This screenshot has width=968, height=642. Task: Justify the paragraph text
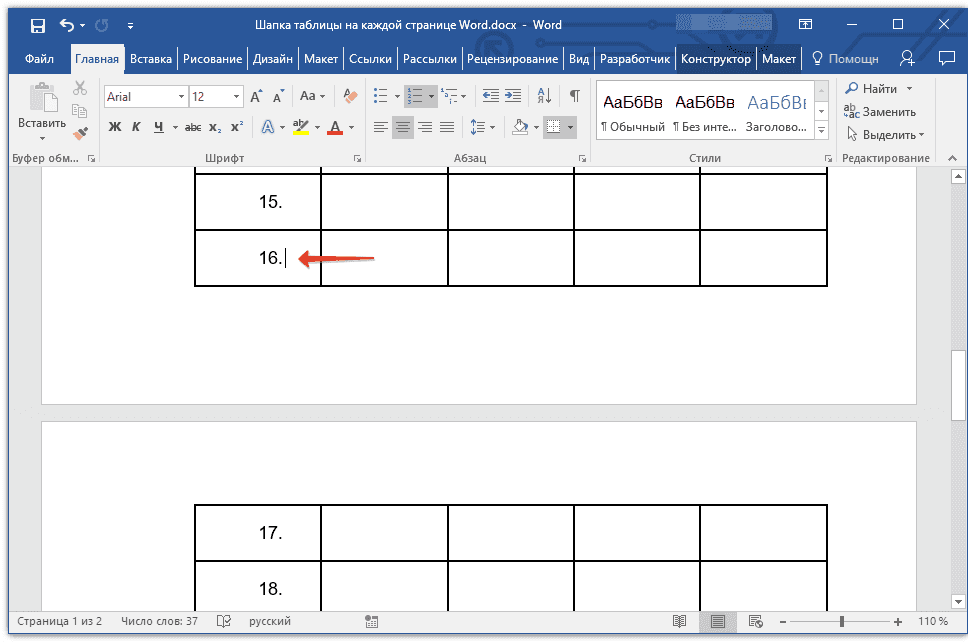[447, 127]
